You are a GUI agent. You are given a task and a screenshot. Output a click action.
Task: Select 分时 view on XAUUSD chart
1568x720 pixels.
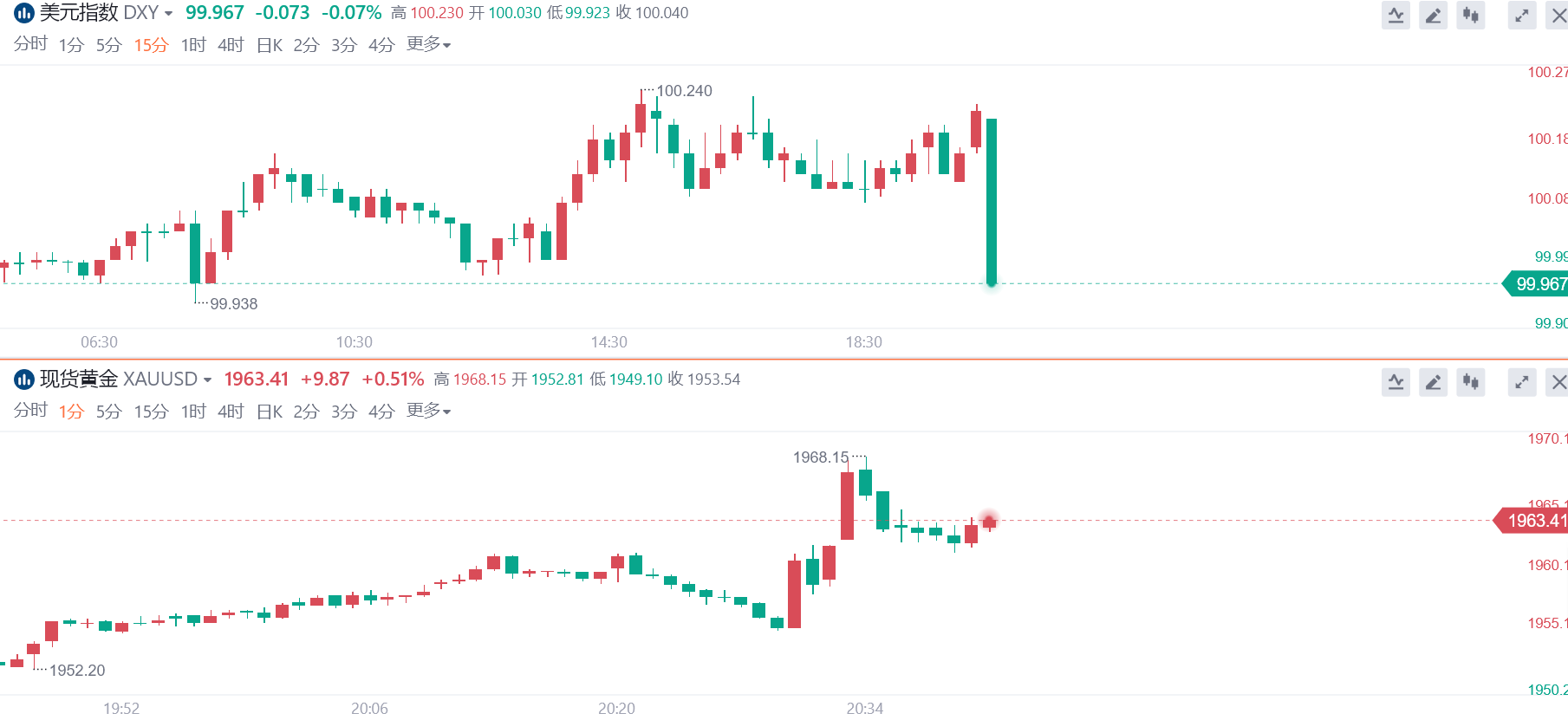(30, 411)
